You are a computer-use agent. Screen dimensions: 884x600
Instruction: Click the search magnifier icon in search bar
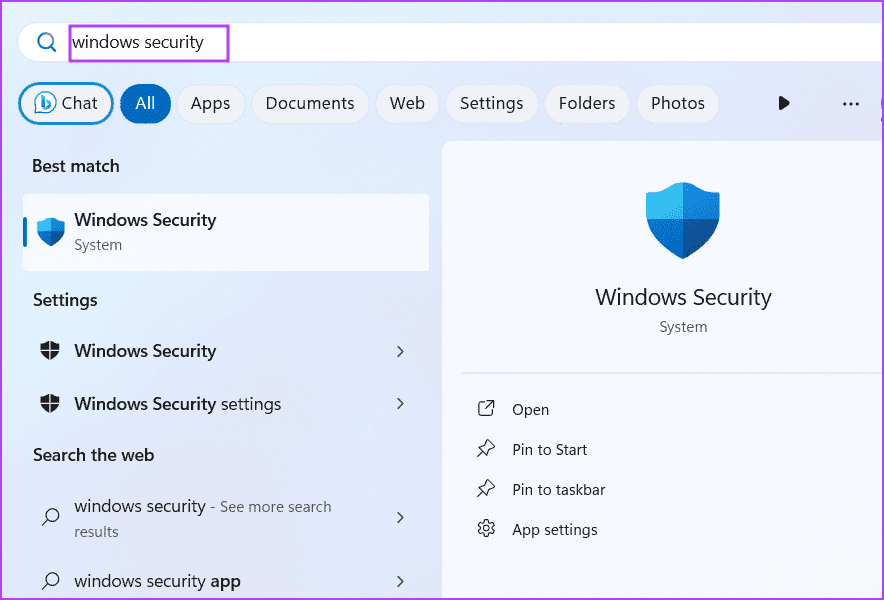click(x=46, y=42)
